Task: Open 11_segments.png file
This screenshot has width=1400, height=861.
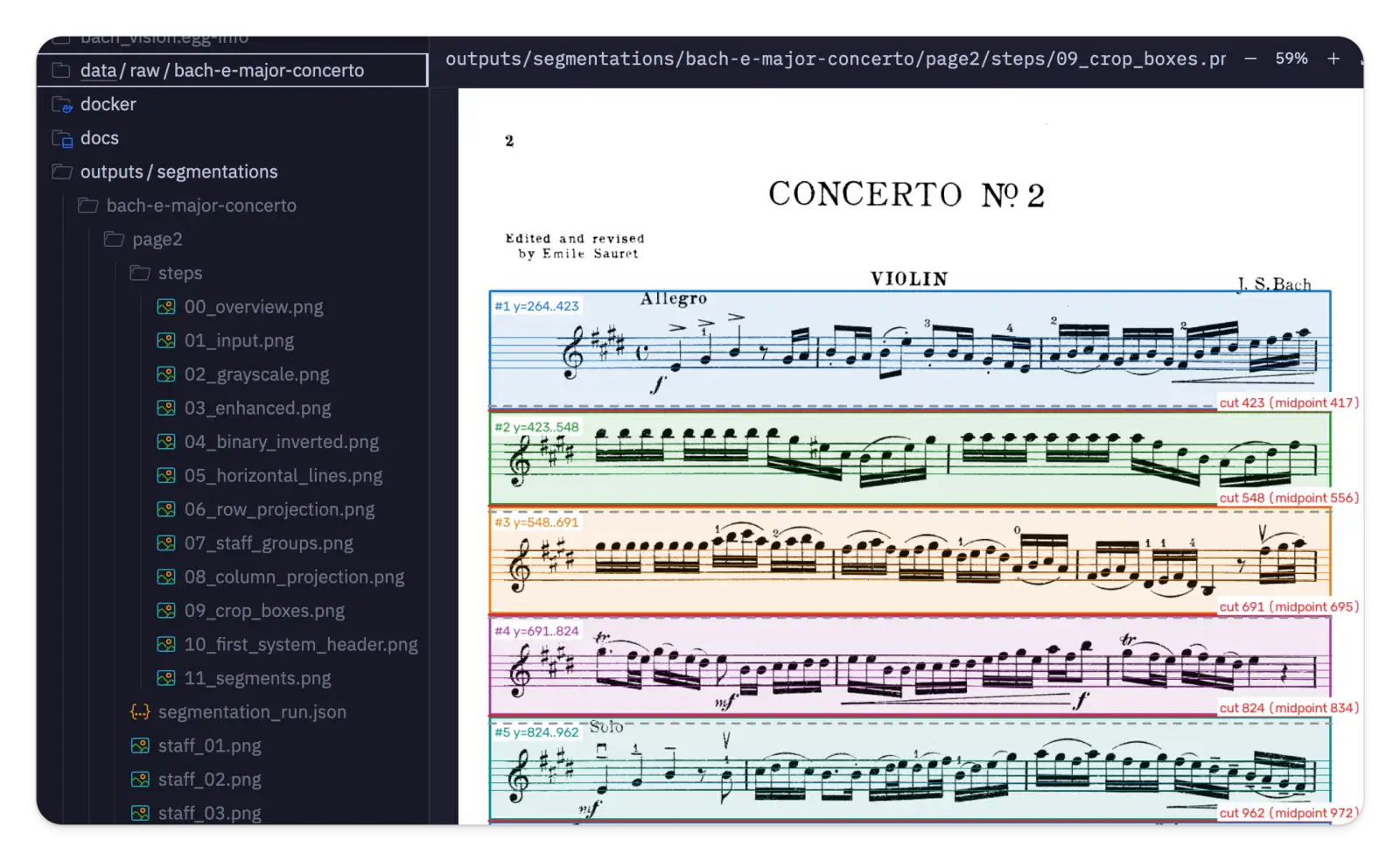Action: [257, 678]
